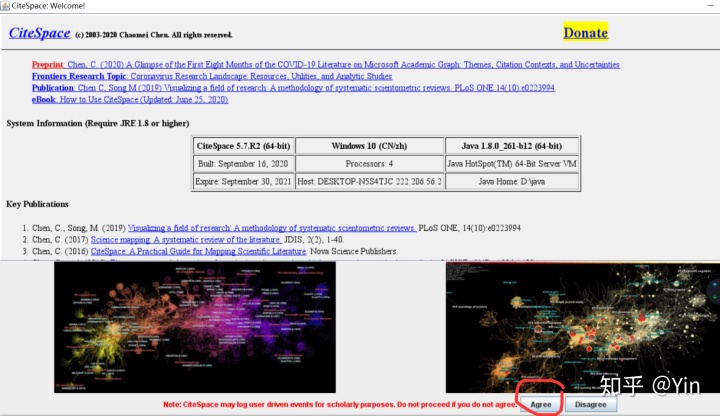Select the CiteSpace 5.7.R2 (64-bit) cell
720x416 pixels.
click(243, 146)
